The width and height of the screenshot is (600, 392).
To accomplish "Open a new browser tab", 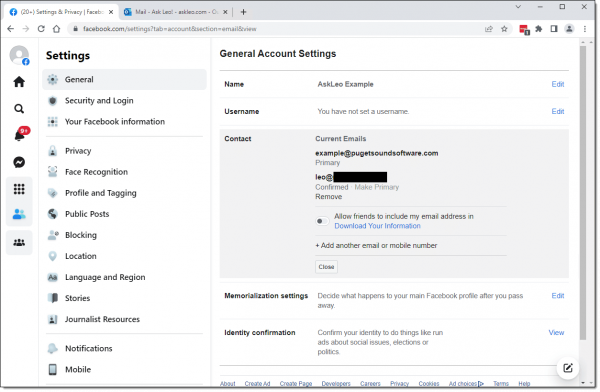I will pyautogui.click(x=243, y=12).
